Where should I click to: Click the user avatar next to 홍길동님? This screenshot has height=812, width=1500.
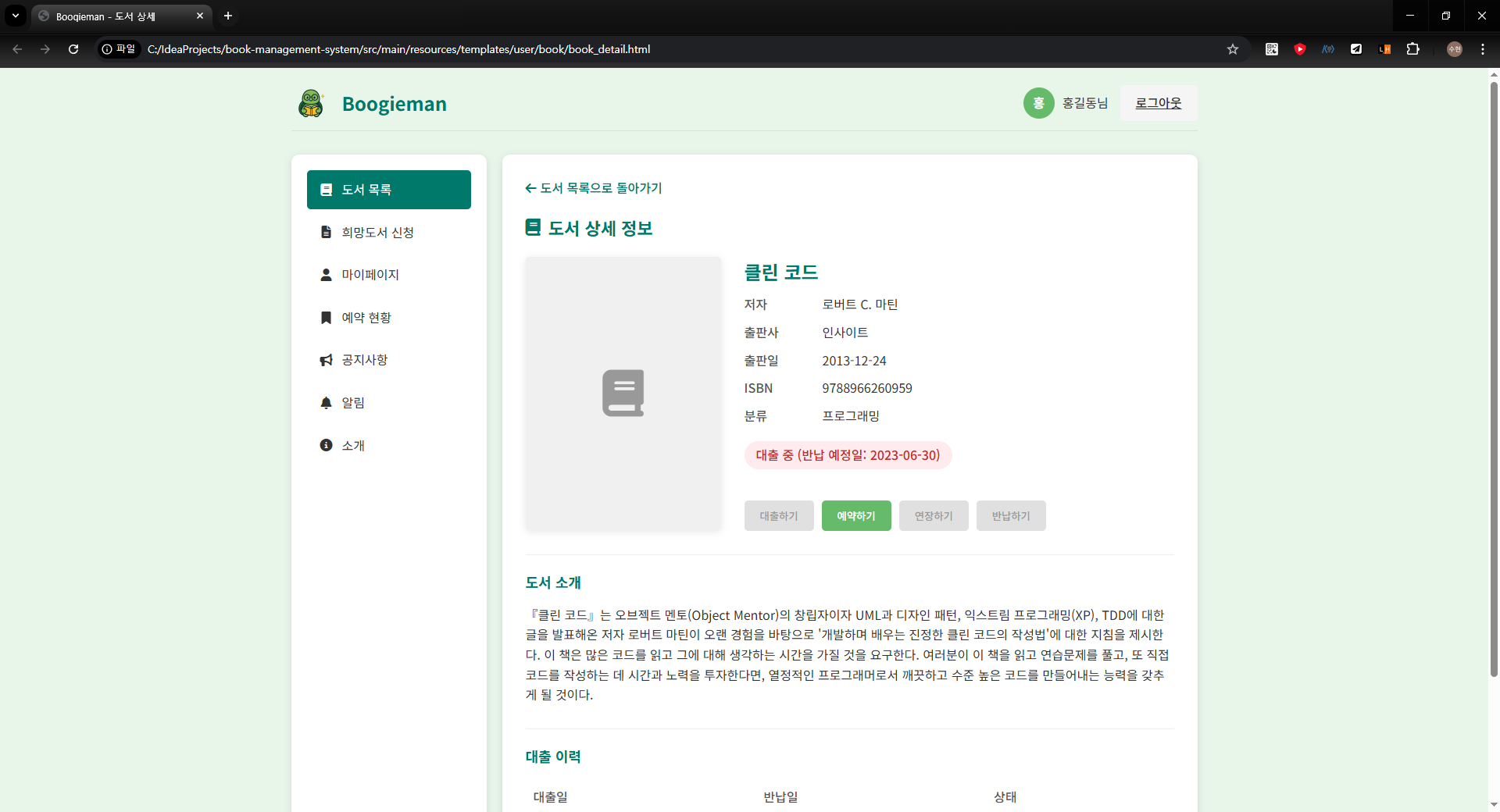coord(1039,102)
